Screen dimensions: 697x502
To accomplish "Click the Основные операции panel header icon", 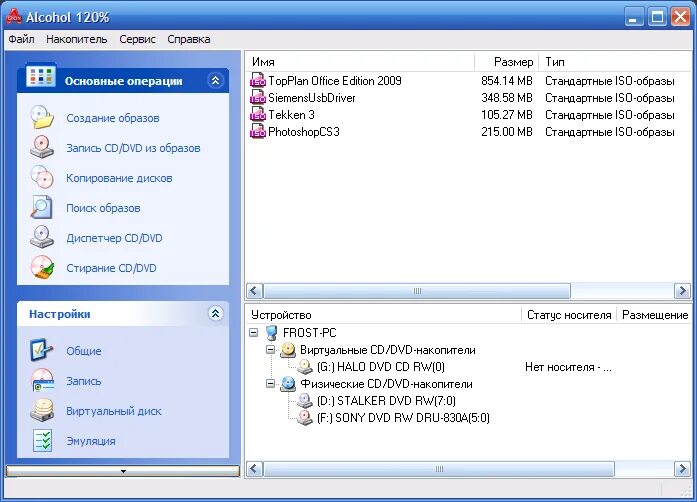I will click(x=40, y=77).
